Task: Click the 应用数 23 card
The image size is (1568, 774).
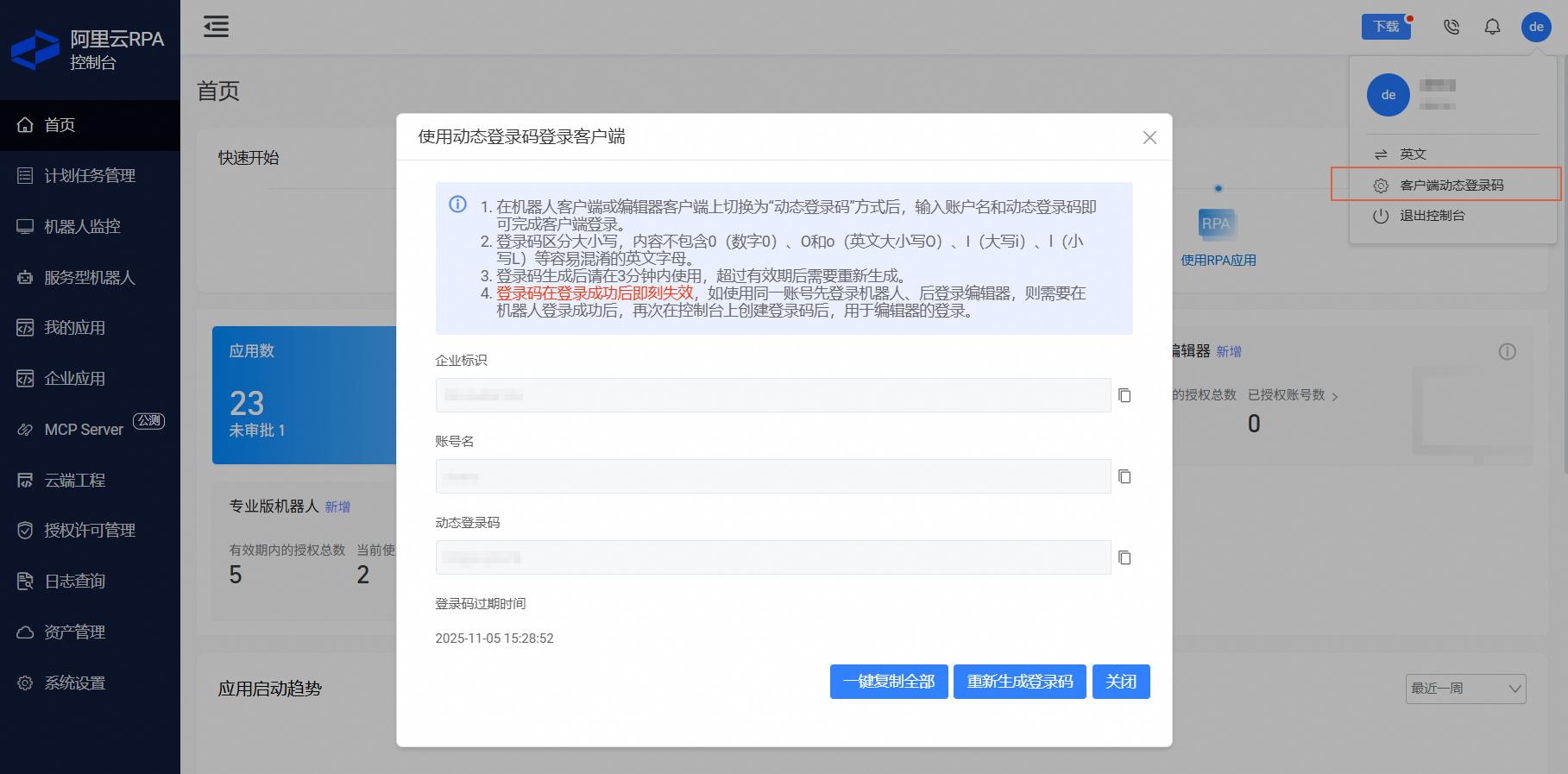Action: click(x=304, y=395)
